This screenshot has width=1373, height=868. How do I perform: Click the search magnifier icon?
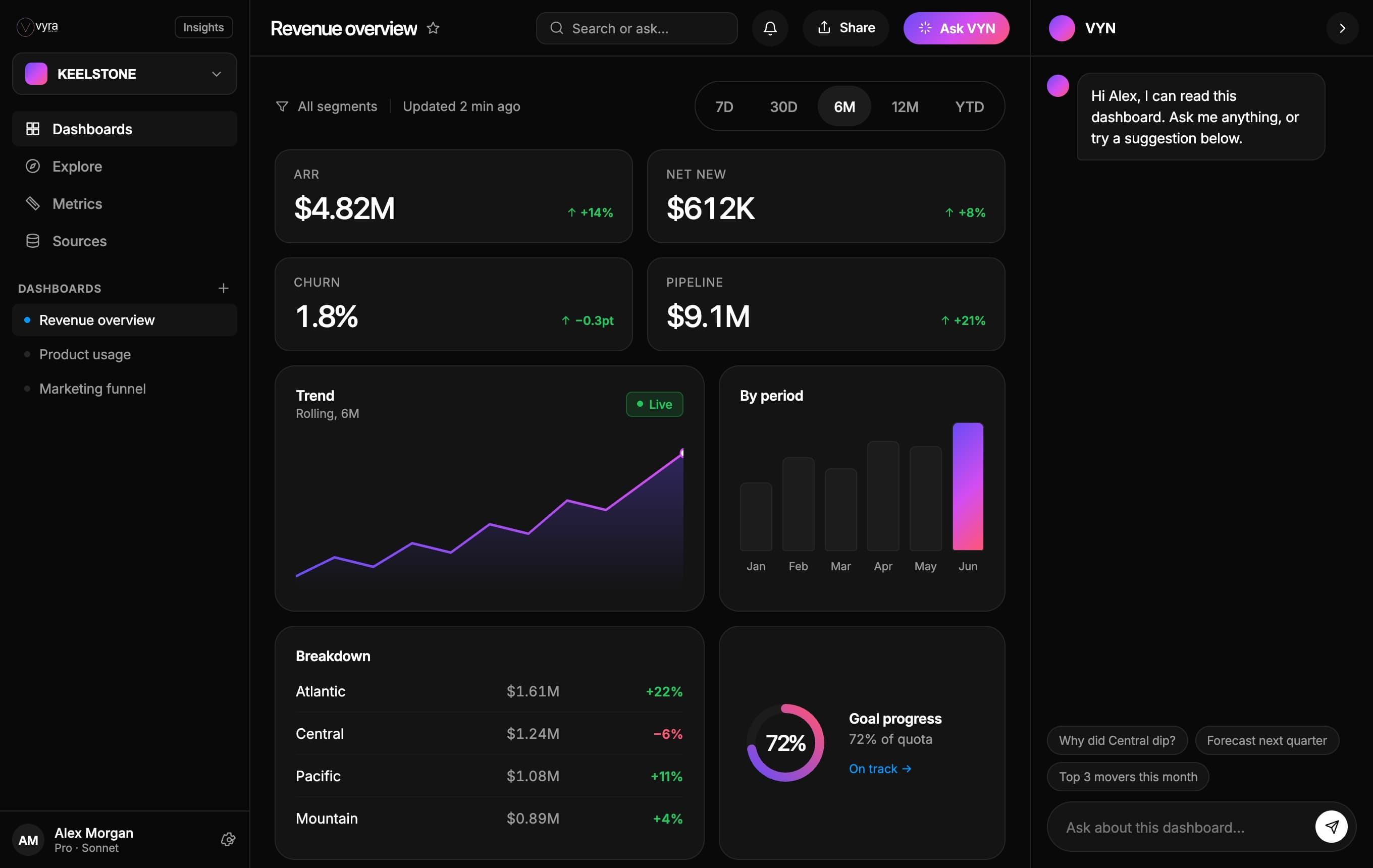[556, 28]
